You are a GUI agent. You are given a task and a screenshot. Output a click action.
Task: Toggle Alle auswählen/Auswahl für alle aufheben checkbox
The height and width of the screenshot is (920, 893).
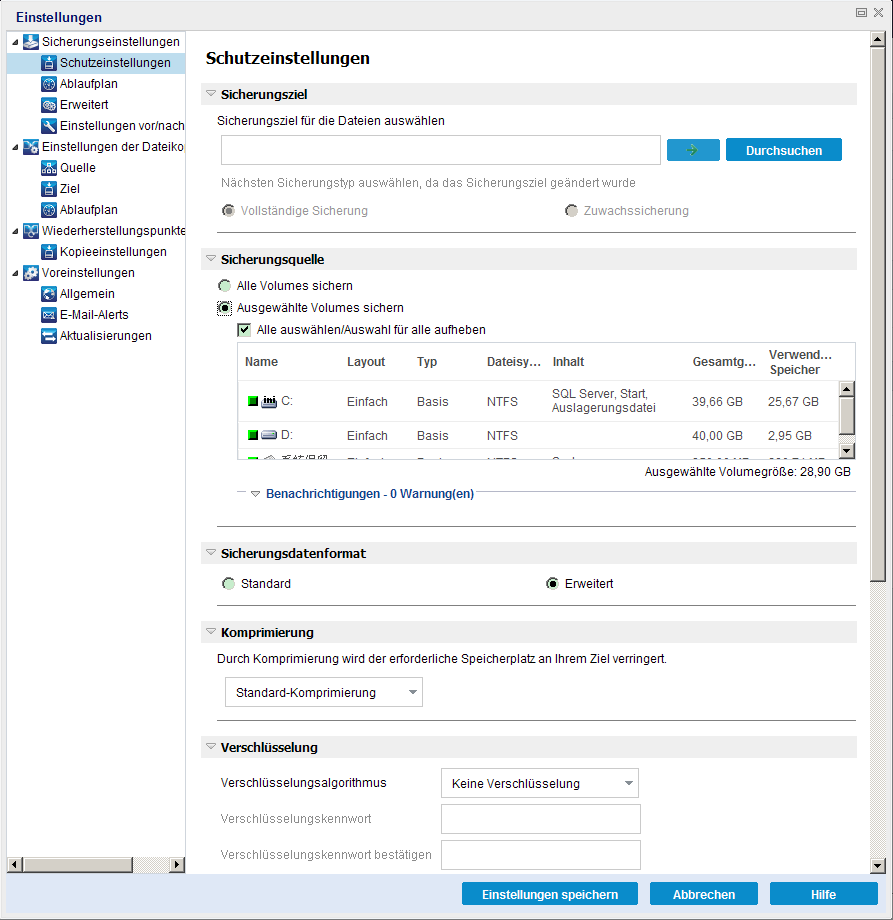(x=244, y=330)
